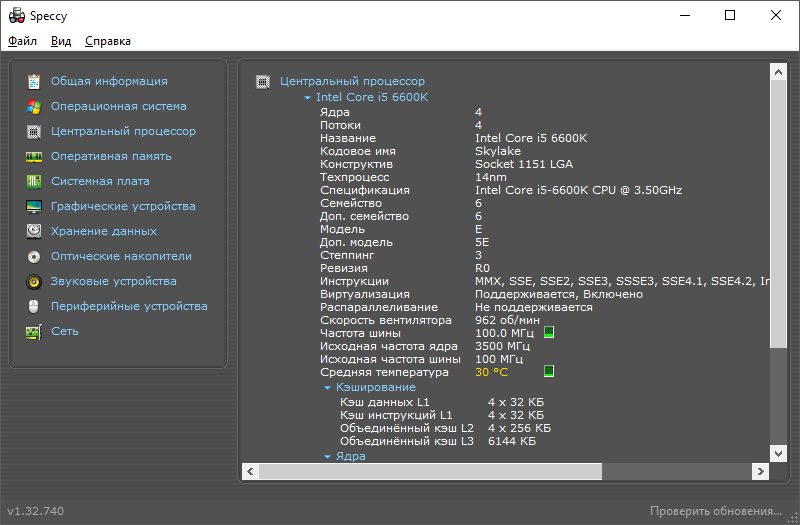Click the Центральный процессор chip icon in sidebar

[34, 132]
